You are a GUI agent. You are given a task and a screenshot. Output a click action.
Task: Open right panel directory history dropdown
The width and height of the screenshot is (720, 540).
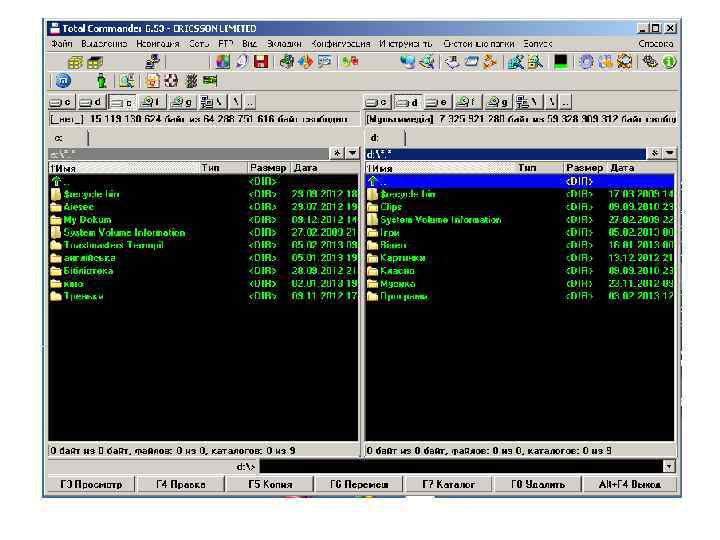point(669,153)
